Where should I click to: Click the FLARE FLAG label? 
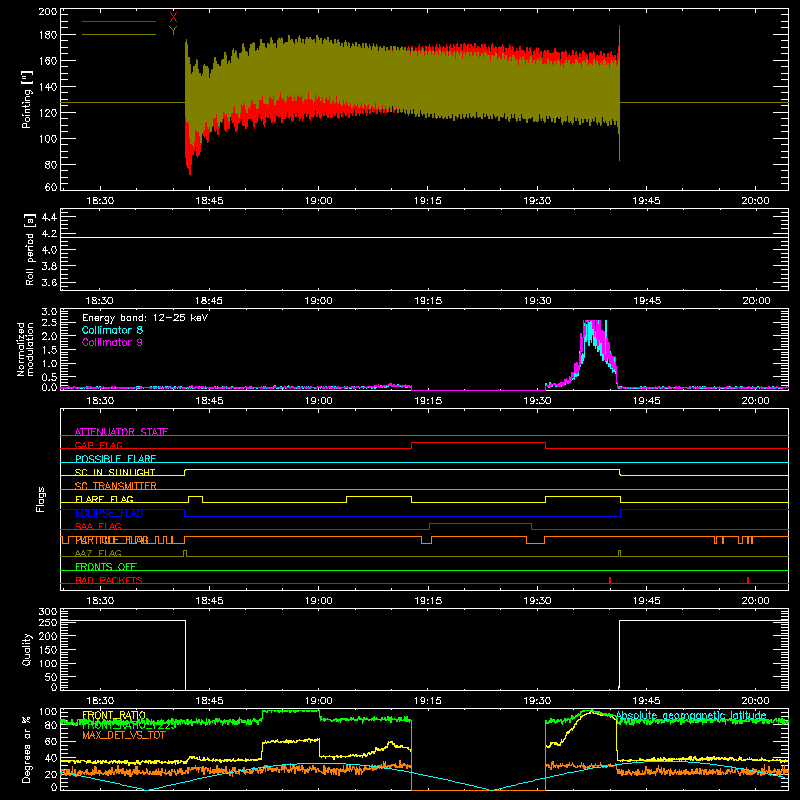point(104,499)
